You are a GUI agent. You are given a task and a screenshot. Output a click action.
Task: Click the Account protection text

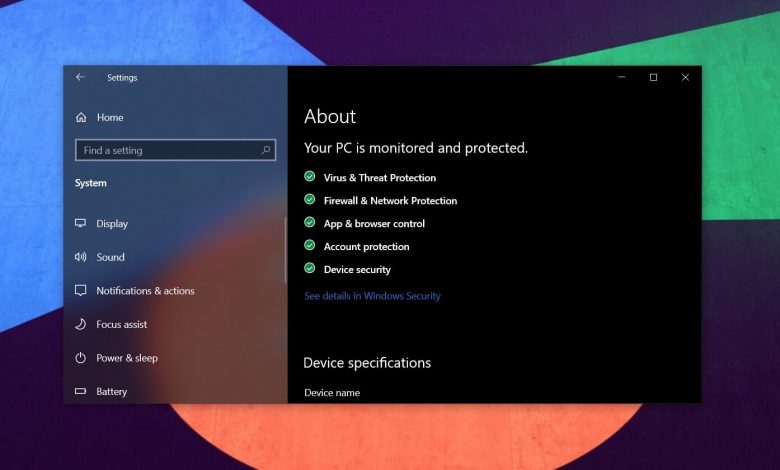click(x=366, y=247)
